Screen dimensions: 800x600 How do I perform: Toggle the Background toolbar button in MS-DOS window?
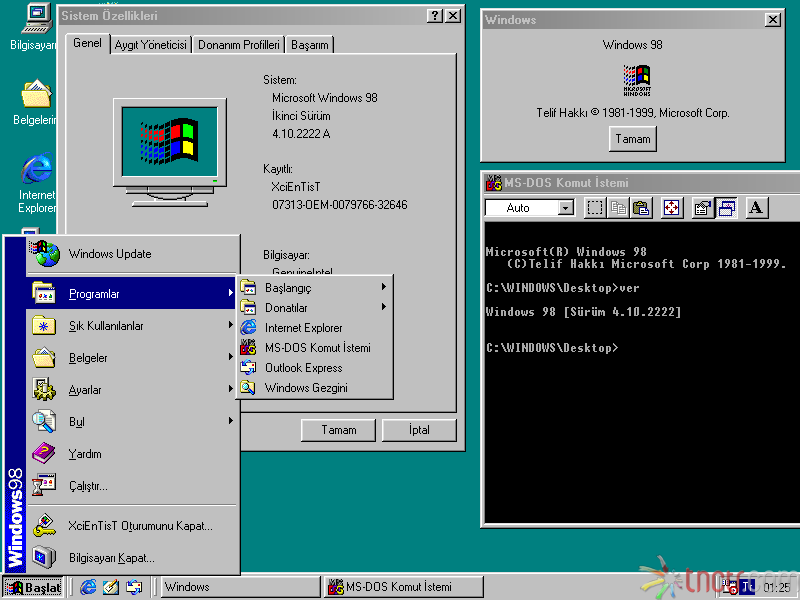pos(727,208)
